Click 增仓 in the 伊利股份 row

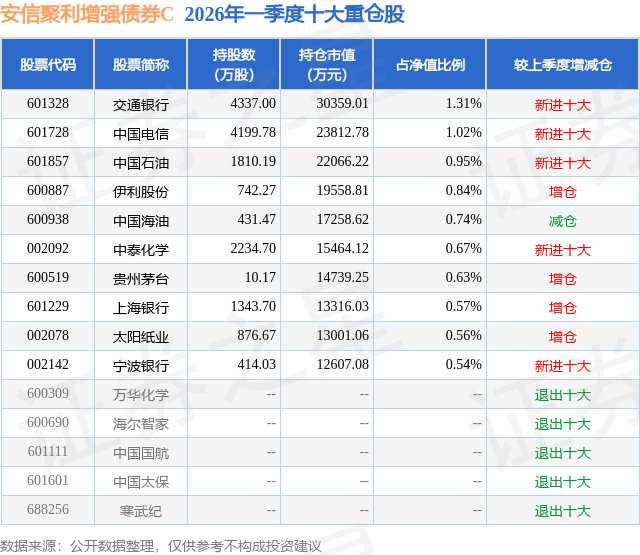[x=563, y=192]
